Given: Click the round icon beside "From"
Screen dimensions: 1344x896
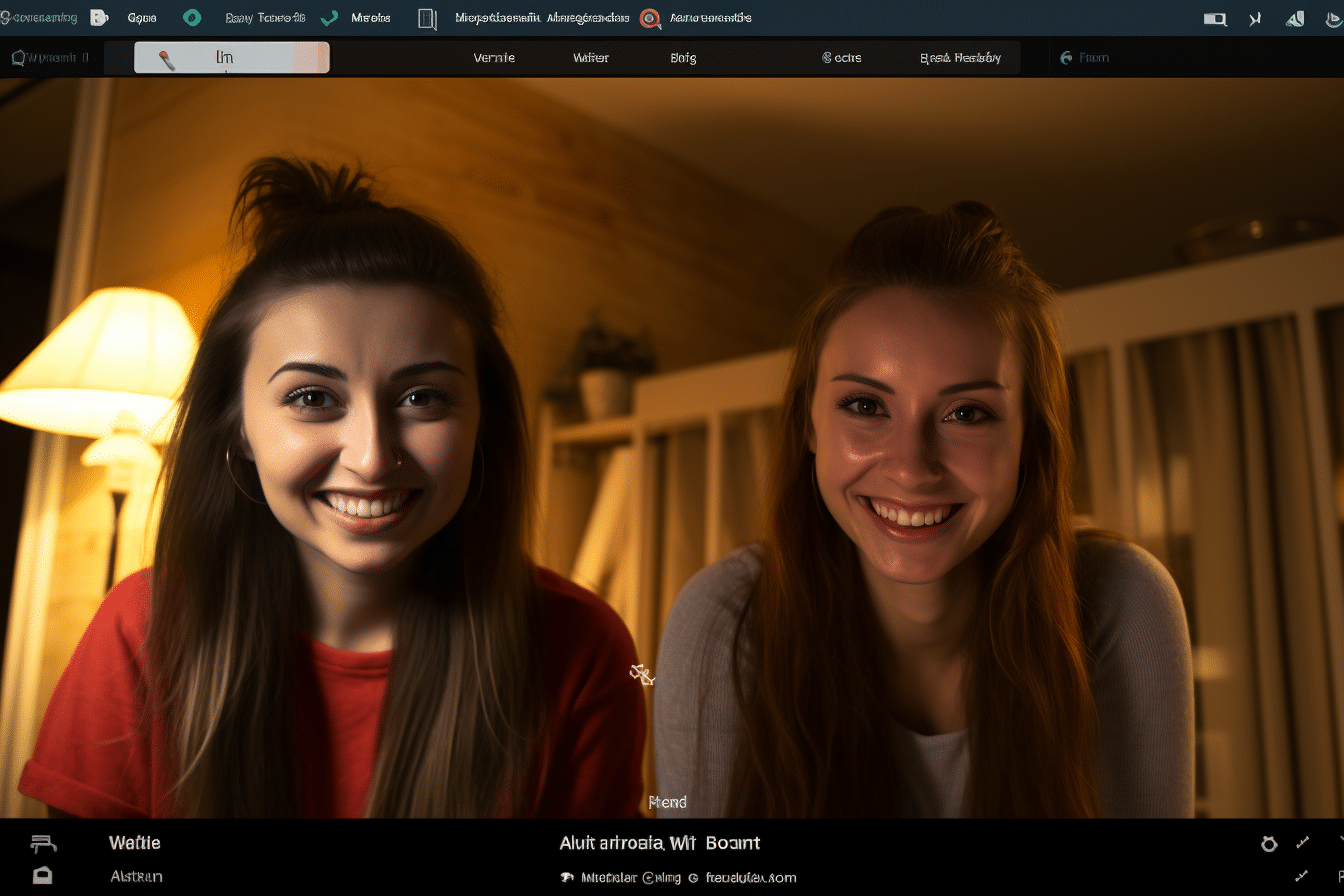Looking at the screenshot, I should [x=1066, y=58].
